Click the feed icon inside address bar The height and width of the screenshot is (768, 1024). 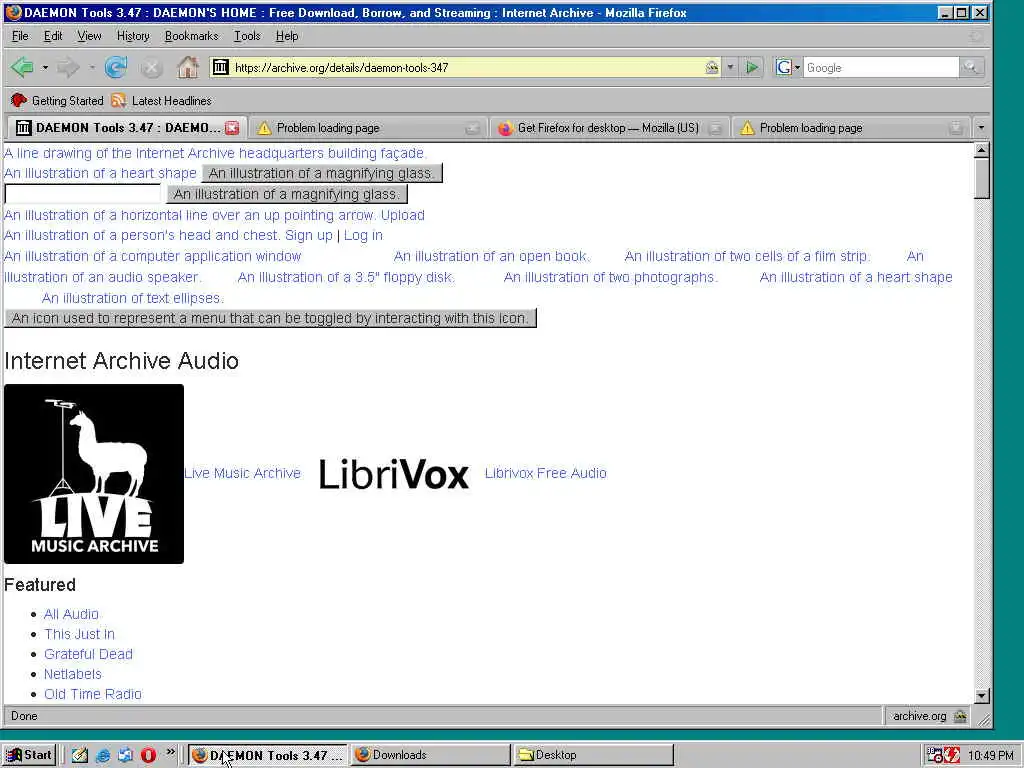click(712, 67)
